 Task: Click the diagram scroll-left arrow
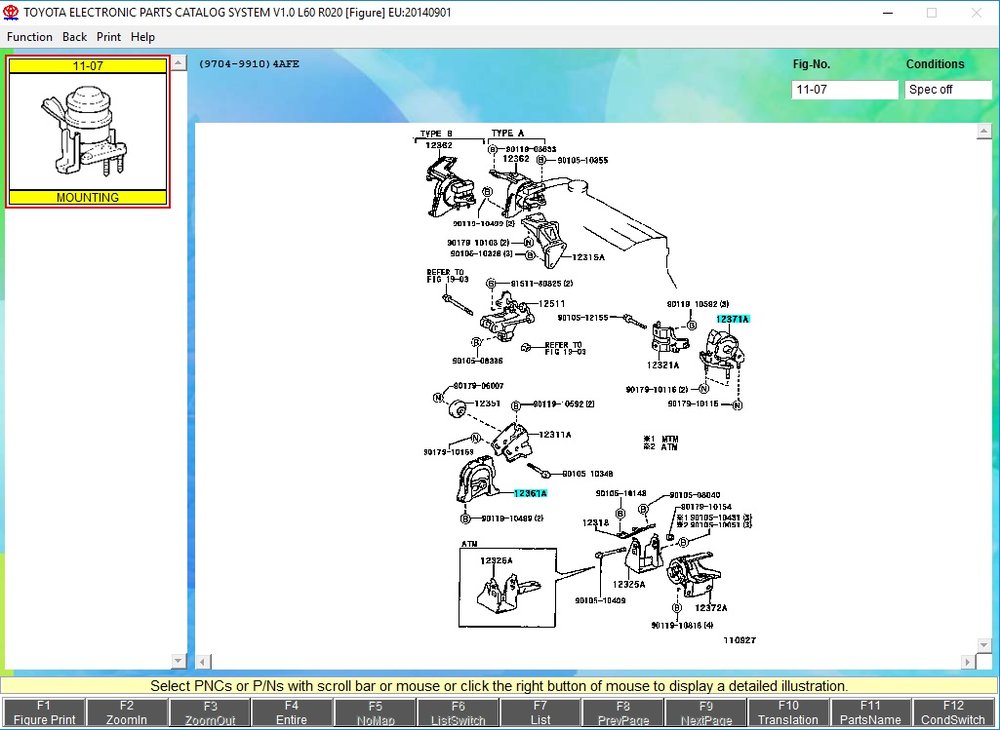[202, 662]
